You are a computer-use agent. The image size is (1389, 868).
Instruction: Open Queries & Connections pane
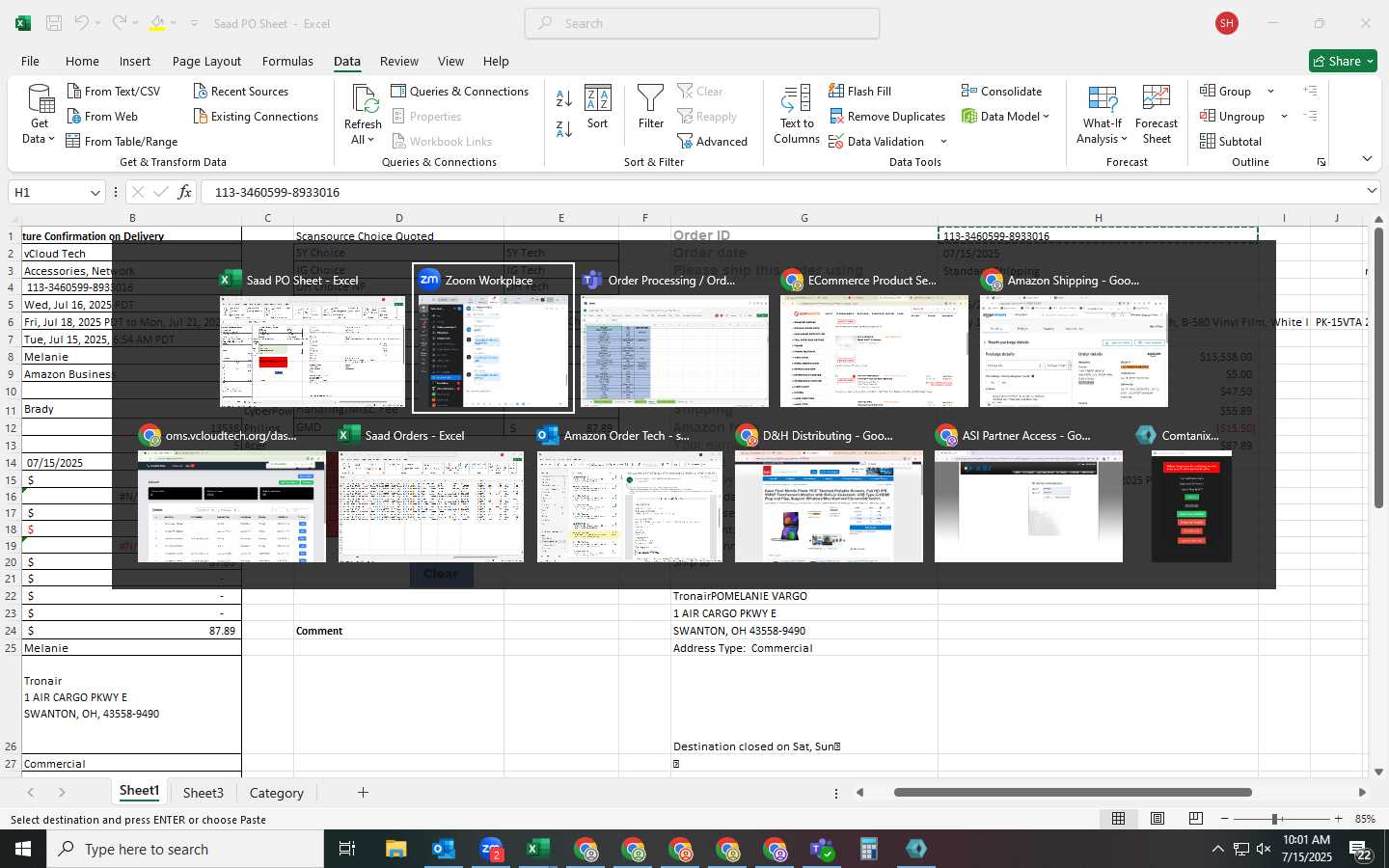[x=460, y=92]
